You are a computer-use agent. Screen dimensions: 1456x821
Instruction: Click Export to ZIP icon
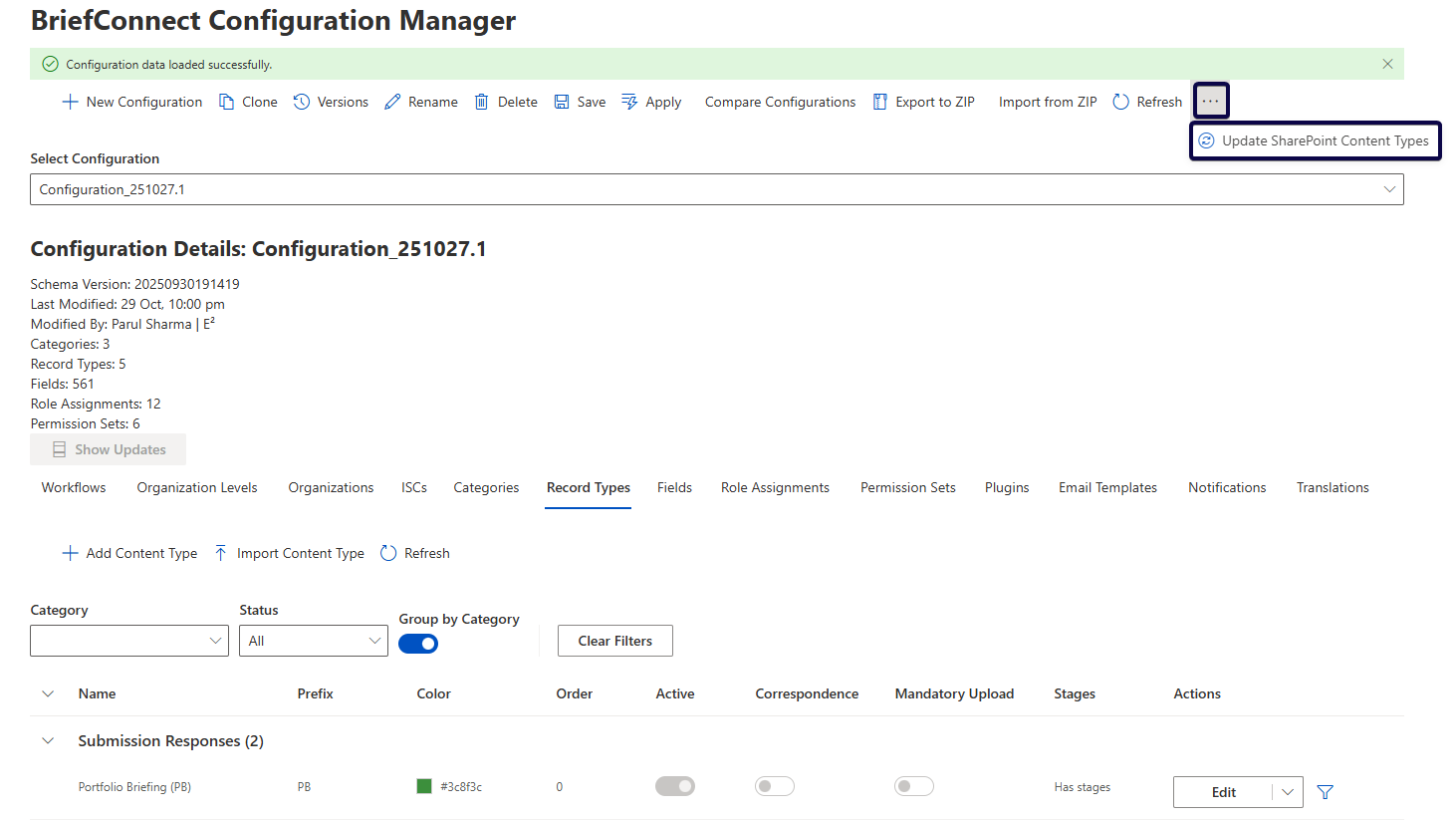880,102
